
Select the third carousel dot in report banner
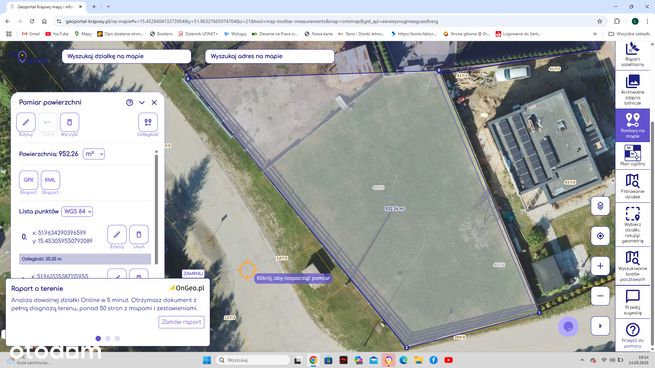[x=117, y=338]
